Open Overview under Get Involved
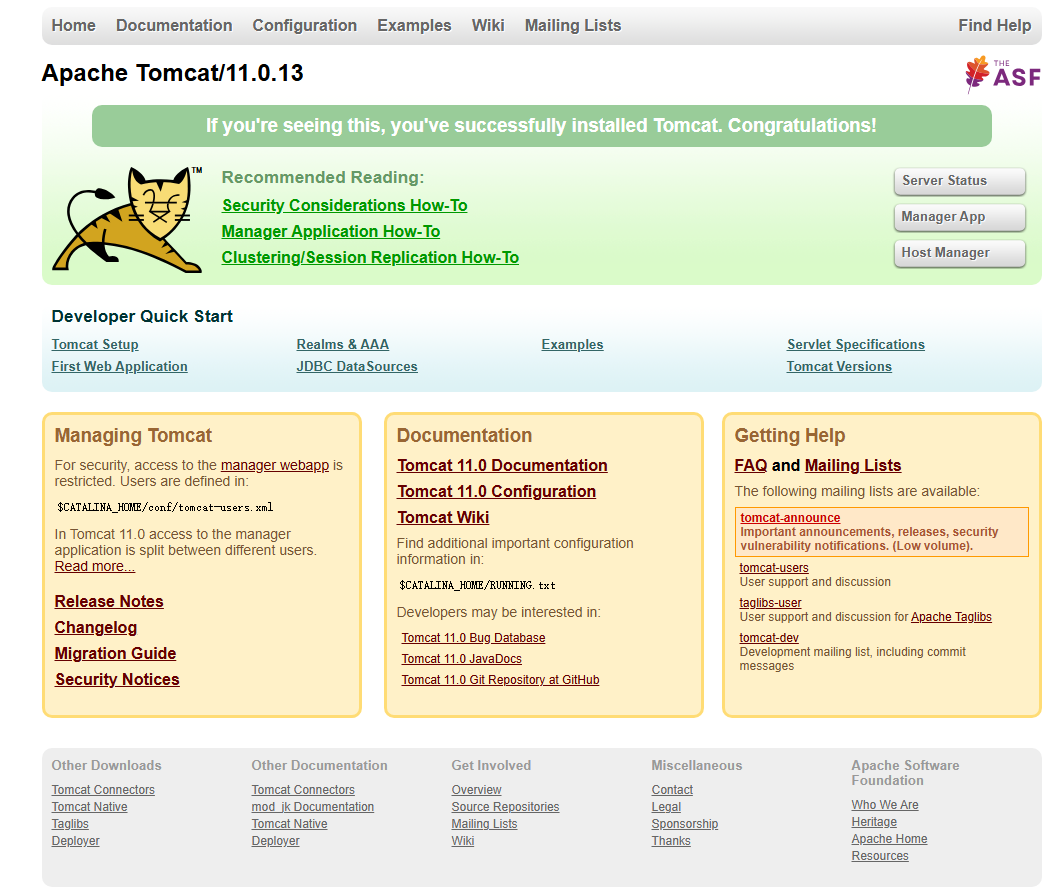Image resolution: width=1045 pixels, height=891 pixels. click(477, 790)
